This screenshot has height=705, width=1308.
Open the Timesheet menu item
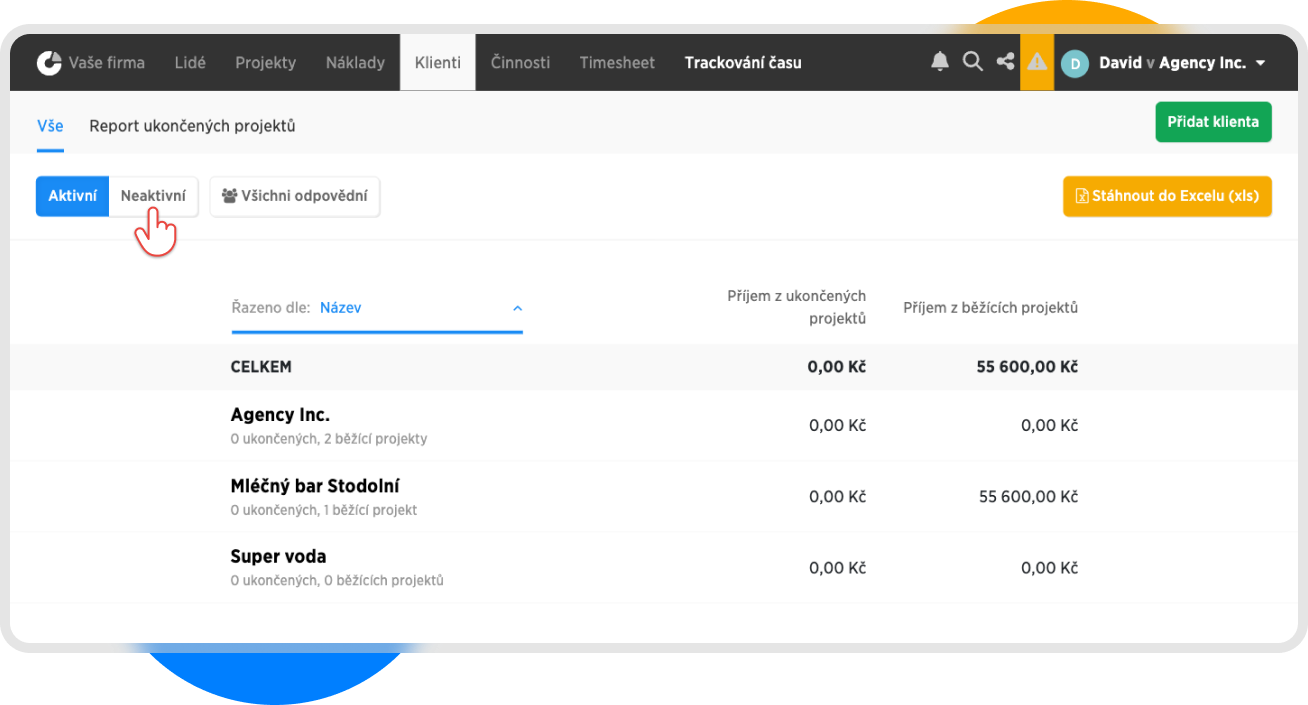[x=617, y=63]
